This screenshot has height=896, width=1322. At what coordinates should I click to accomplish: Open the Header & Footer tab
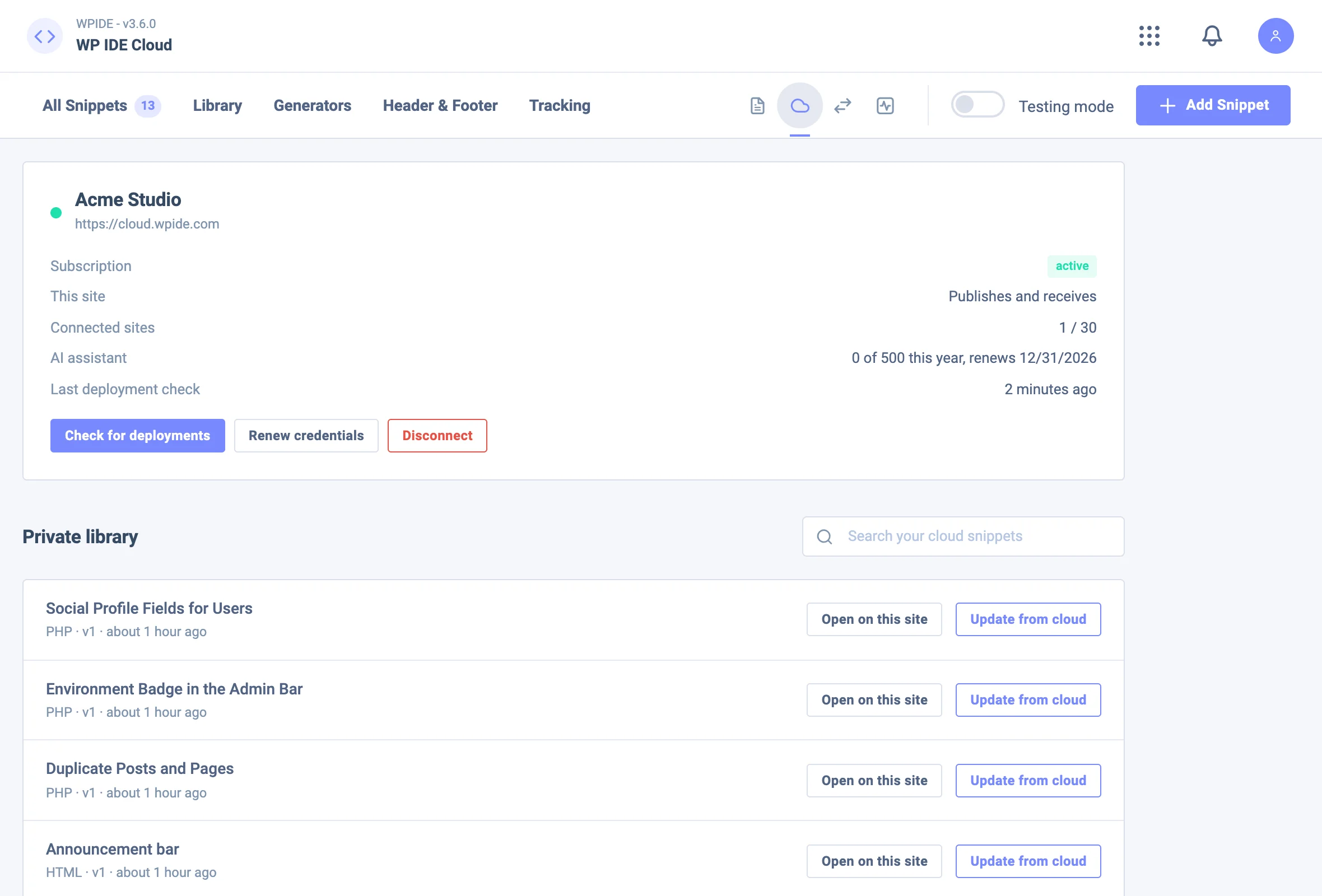[440, 106]
